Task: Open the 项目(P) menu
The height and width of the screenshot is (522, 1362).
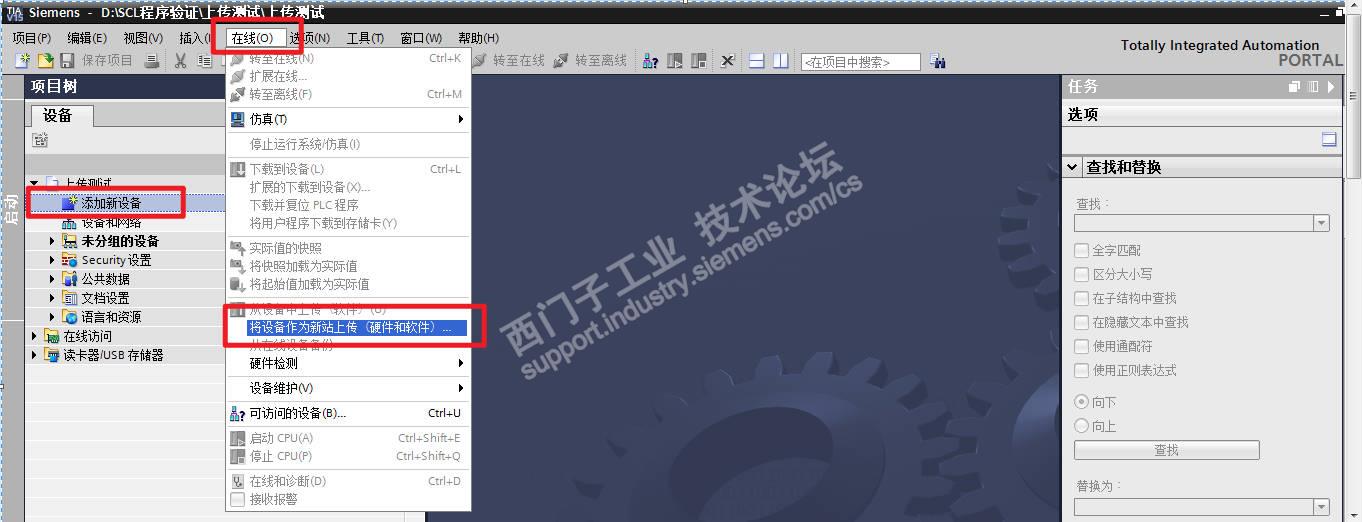Action: pyautogui.click(x=32, y=38)
